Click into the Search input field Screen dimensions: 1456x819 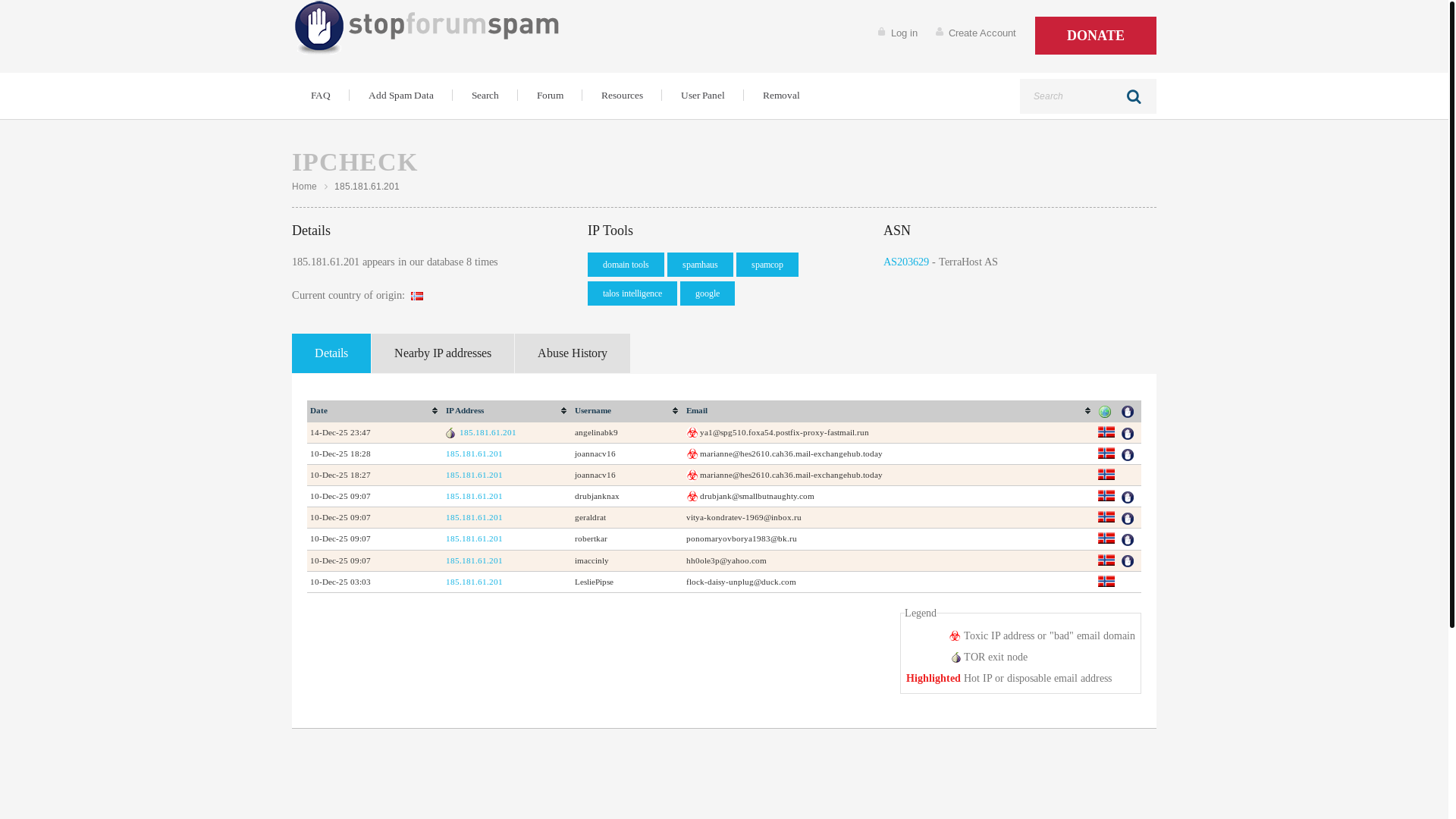pos(1073,96)
